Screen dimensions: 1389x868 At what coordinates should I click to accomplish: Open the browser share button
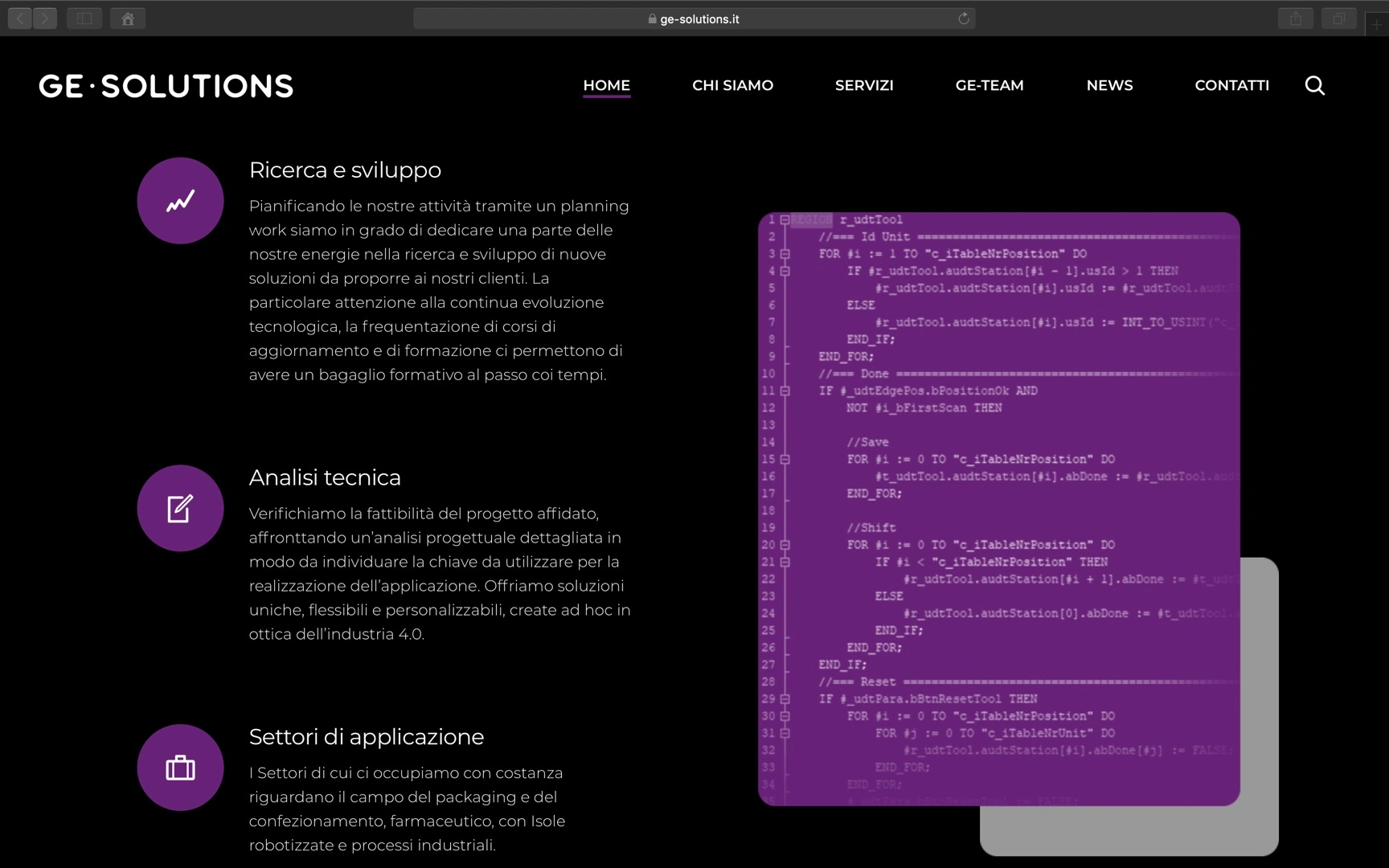(1296, 18)
